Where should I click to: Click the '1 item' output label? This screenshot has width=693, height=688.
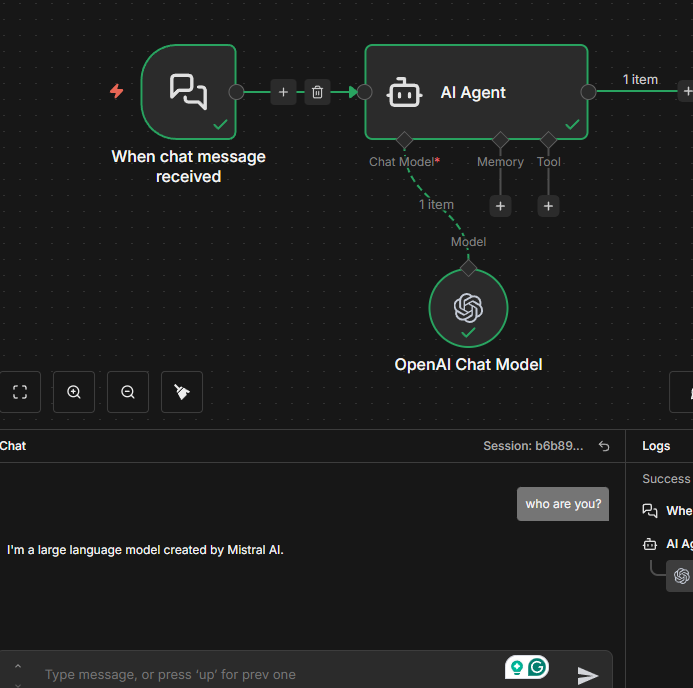pyautogui.click(x=640, y=80)
